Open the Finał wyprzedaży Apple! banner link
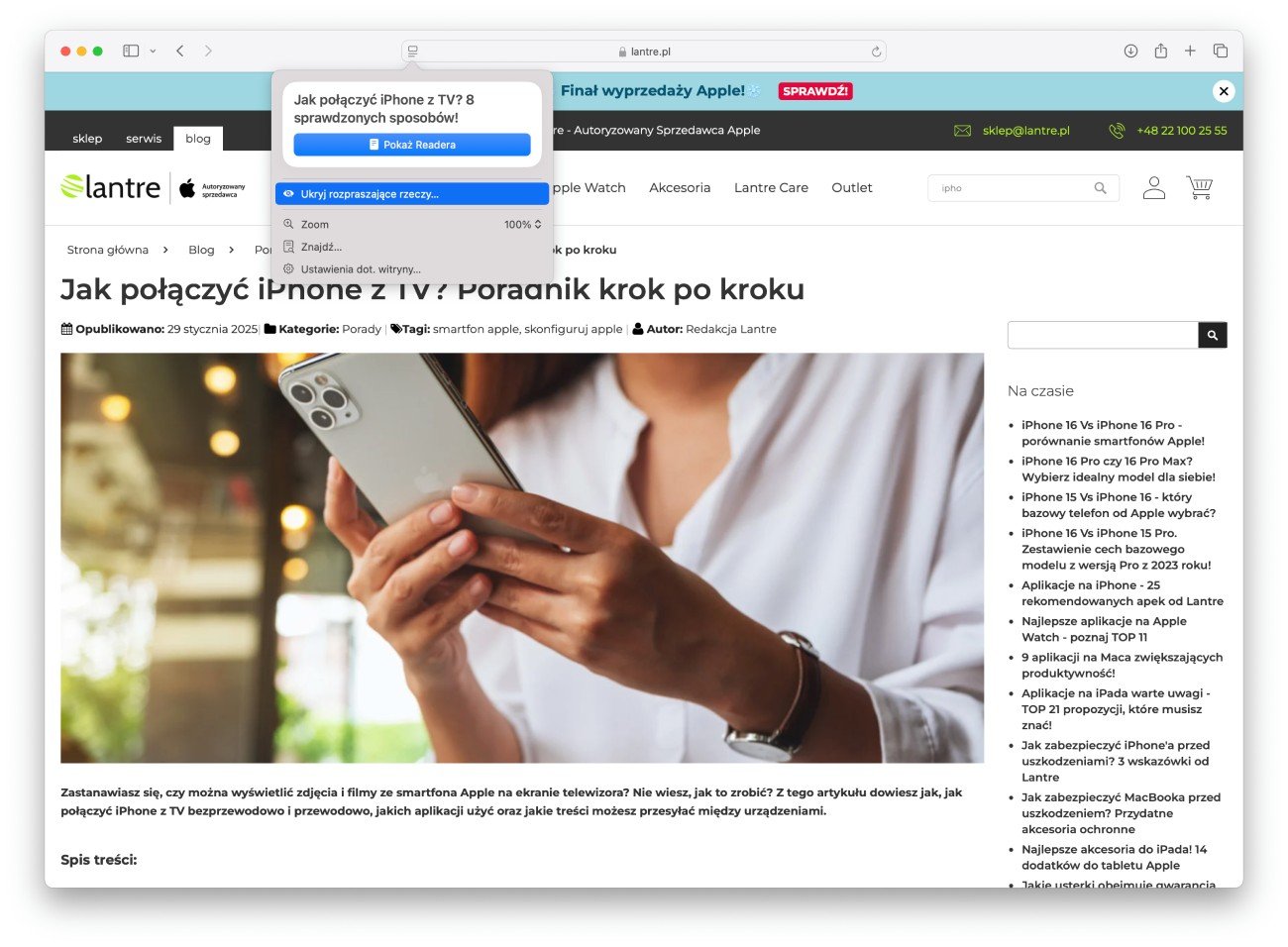This screenshot has width=1288, height=947. [653, 90]
